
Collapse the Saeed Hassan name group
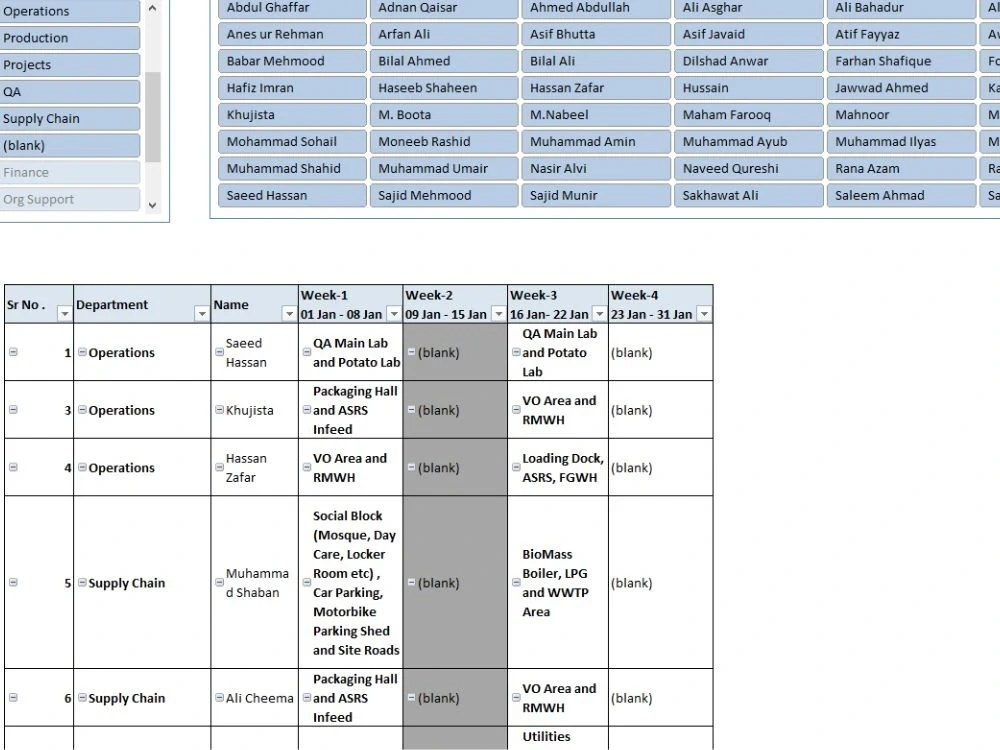[x=219, y=352]
